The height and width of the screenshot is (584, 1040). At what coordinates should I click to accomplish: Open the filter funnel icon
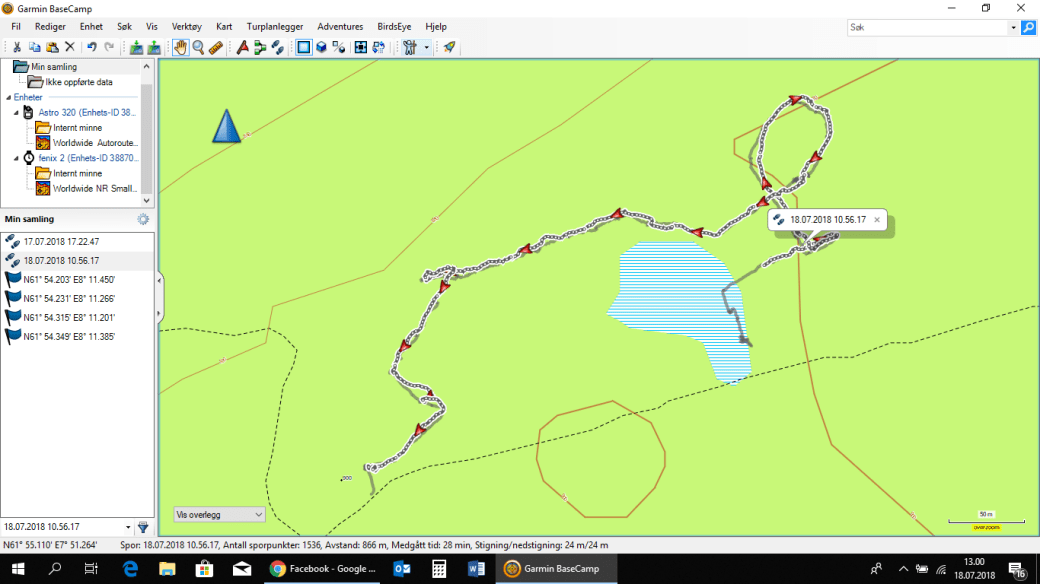pos(143,527)
